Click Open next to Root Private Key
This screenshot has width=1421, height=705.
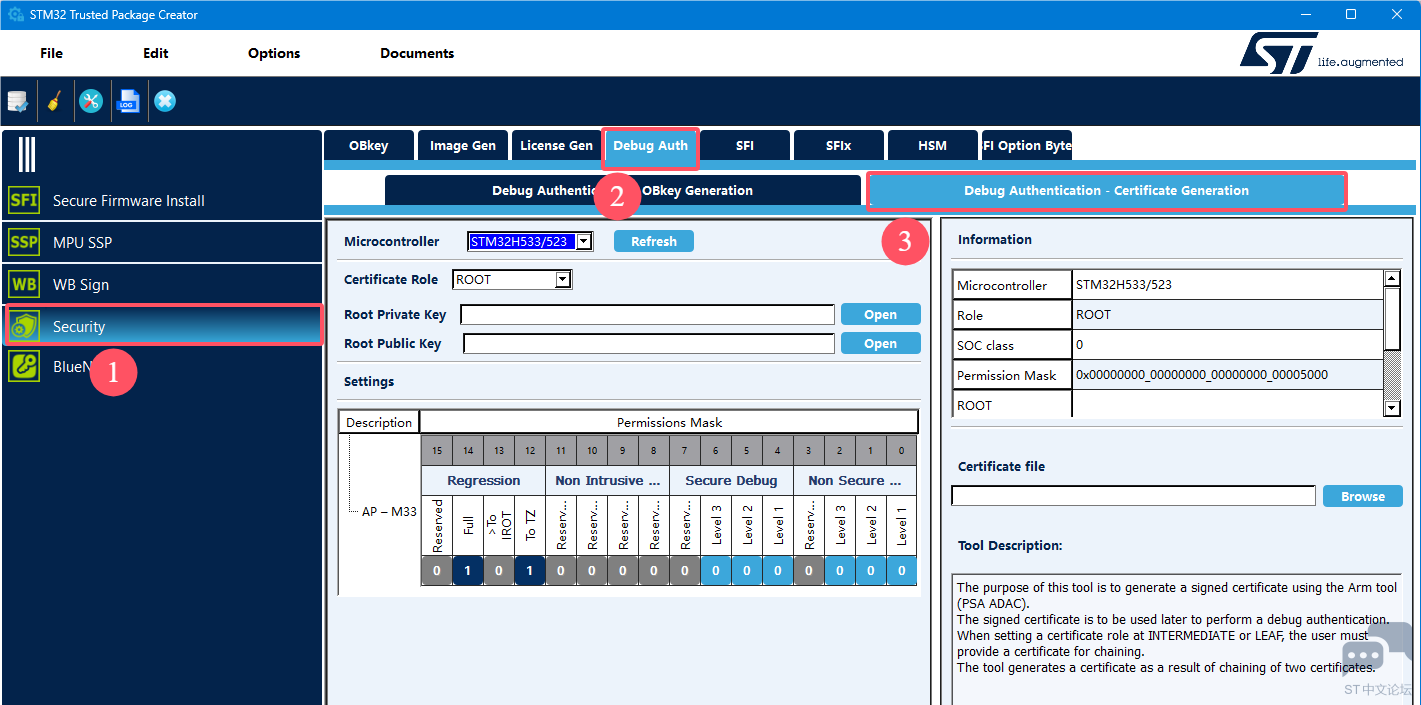click(x=880, y=314)
